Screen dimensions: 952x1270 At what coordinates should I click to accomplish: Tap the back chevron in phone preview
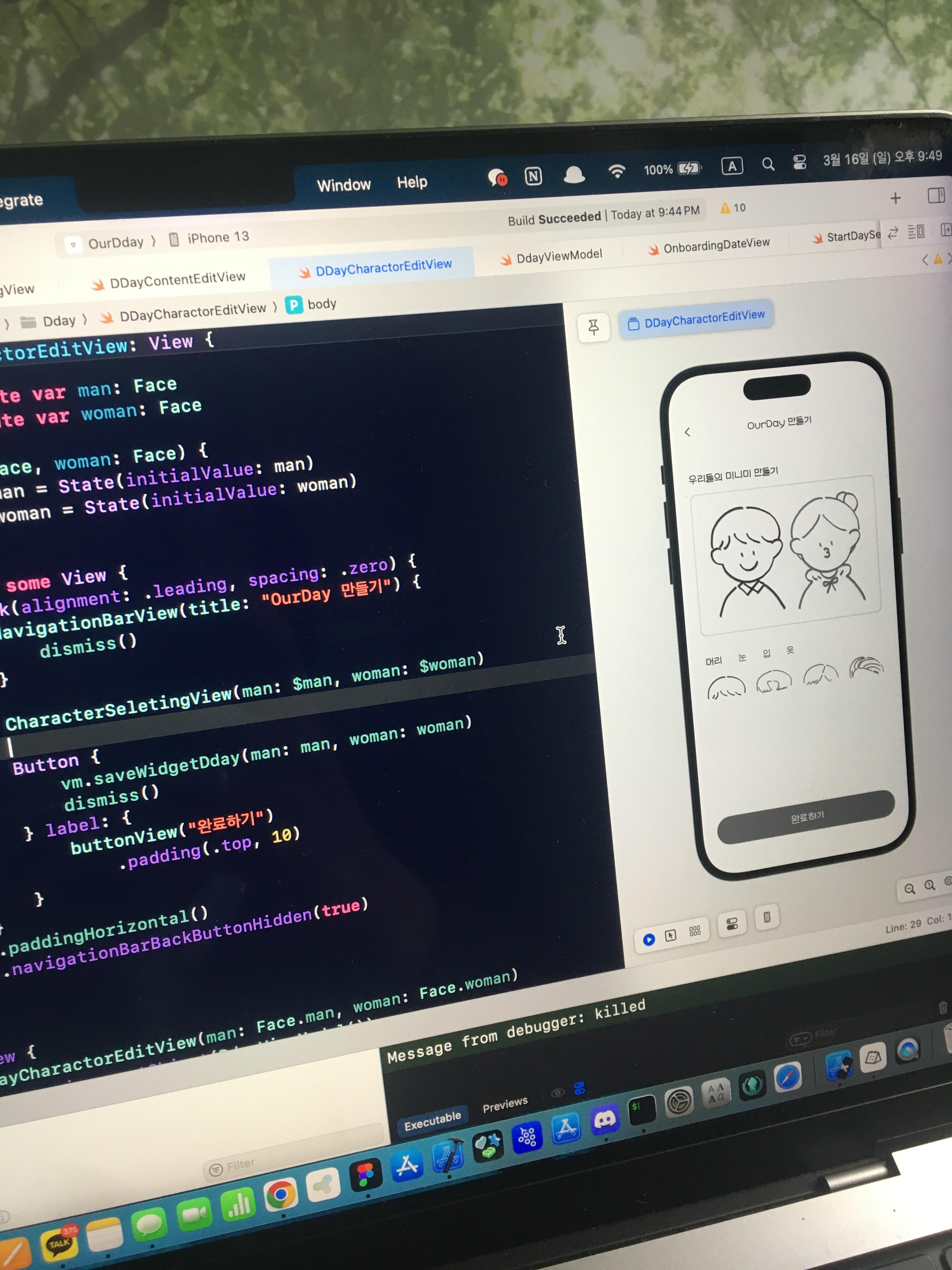pyautogui.click(x=688, y=432)
